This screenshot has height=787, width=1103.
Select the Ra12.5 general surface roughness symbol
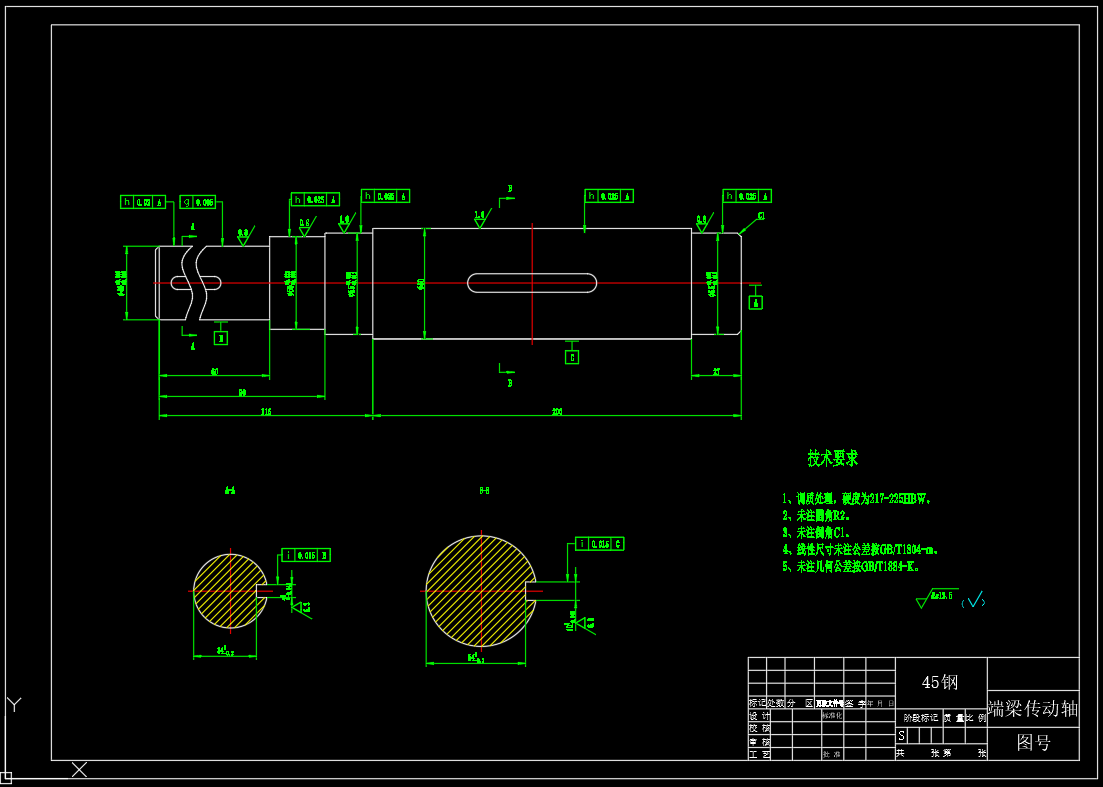pyautogui.click(x=937, y=598)
